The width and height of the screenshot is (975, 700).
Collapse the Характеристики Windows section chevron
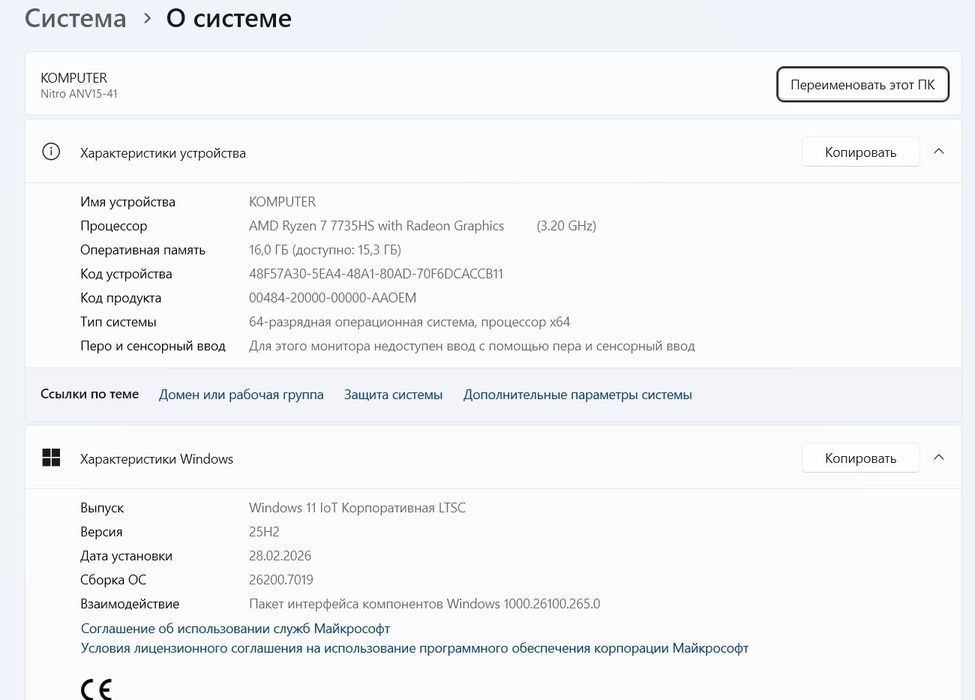pos(939,458)
